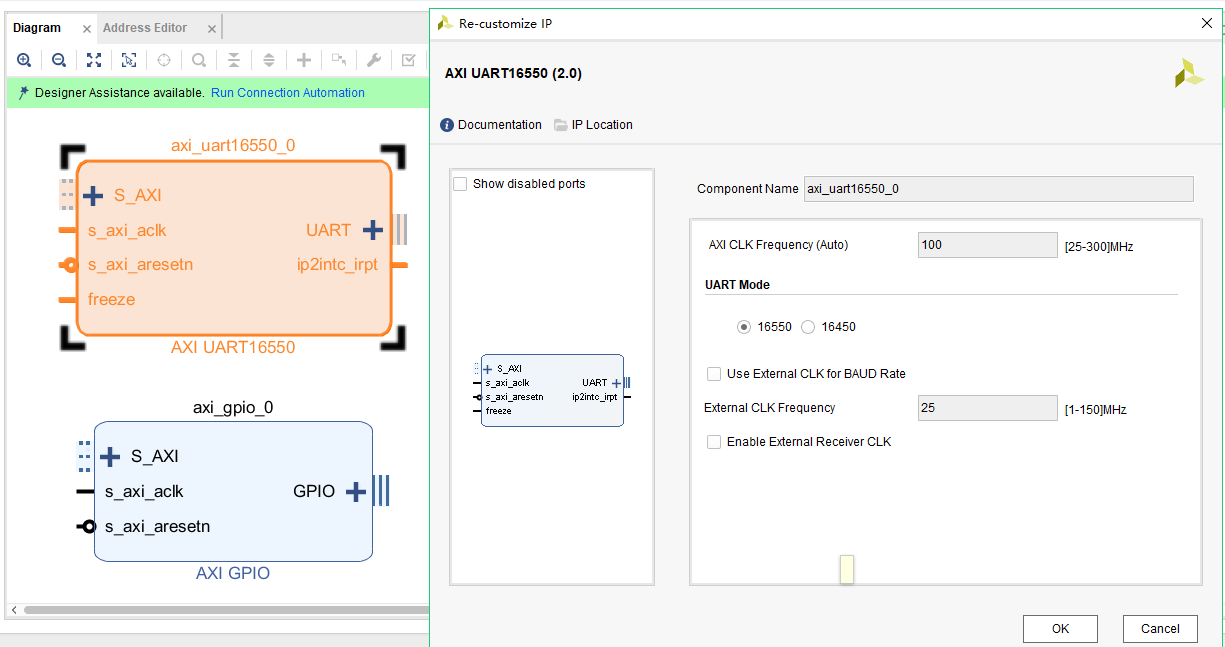
Task: Enable Show disabled ports checkbox
Action: pos(460,184)
